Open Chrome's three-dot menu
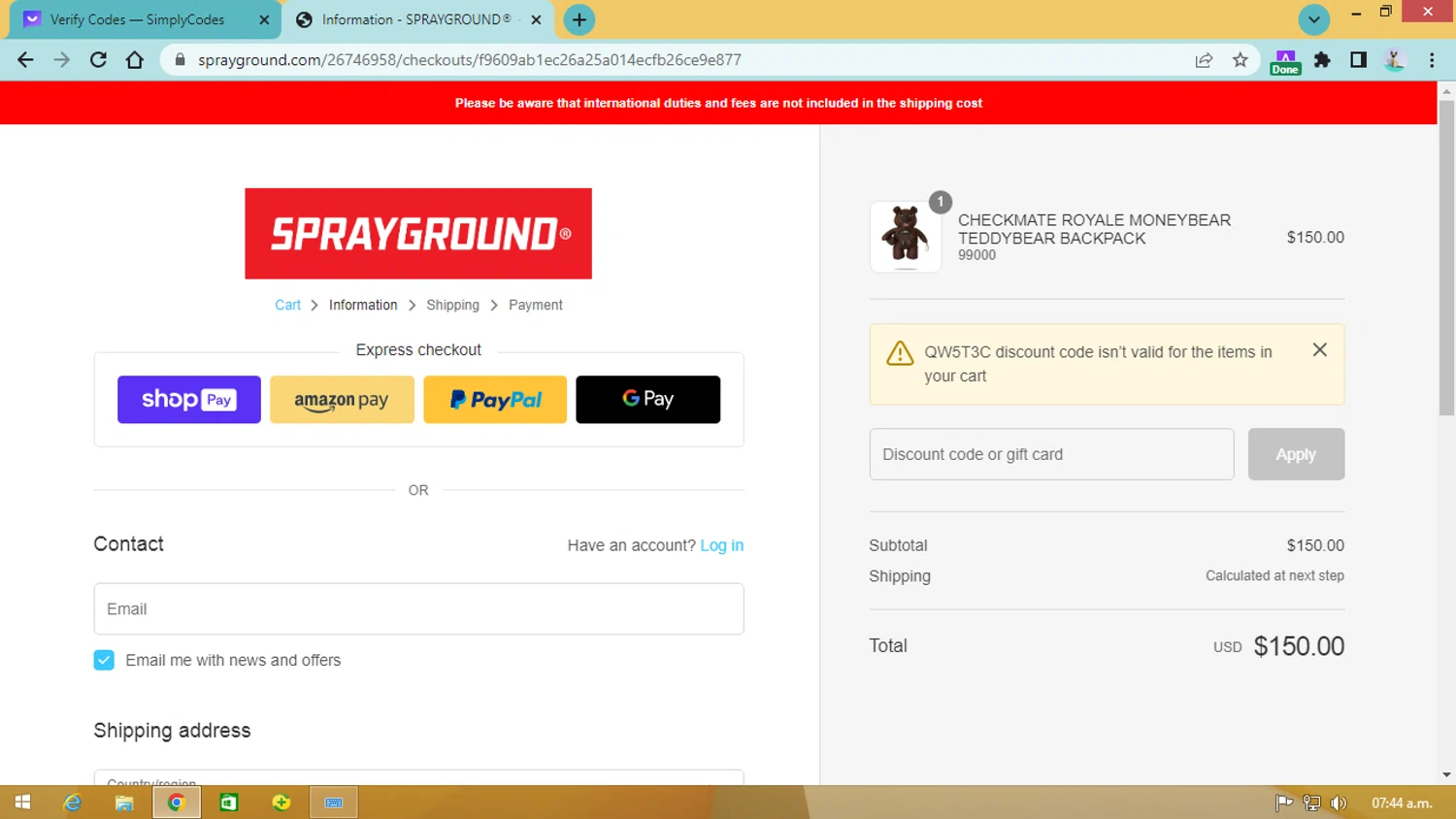Viewport: 1456px width, 819px height. click(x=1432, y=60)
